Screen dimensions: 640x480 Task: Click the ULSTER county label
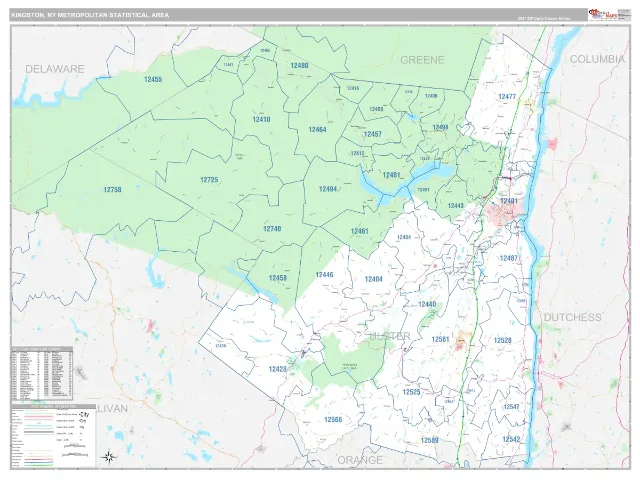(390, 336)
